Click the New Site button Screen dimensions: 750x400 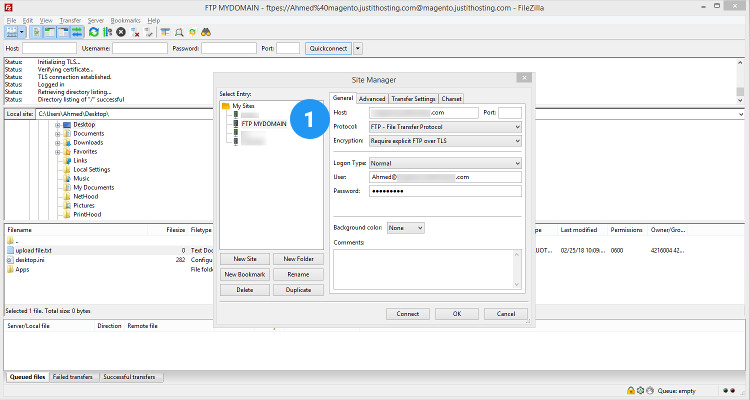(x=245, y=259)
